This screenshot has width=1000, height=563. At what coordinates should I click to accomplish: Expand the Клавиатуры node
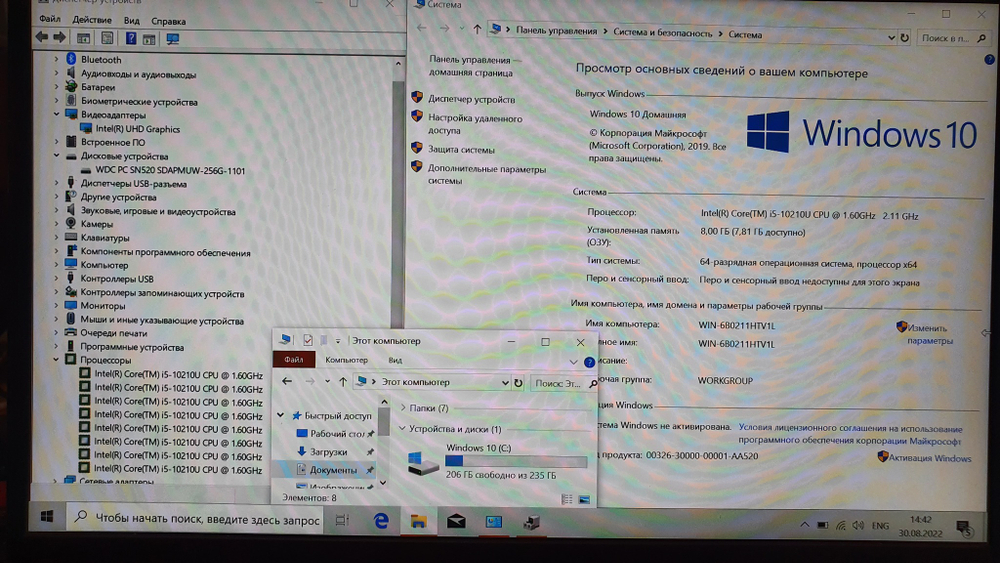[56, 237]
